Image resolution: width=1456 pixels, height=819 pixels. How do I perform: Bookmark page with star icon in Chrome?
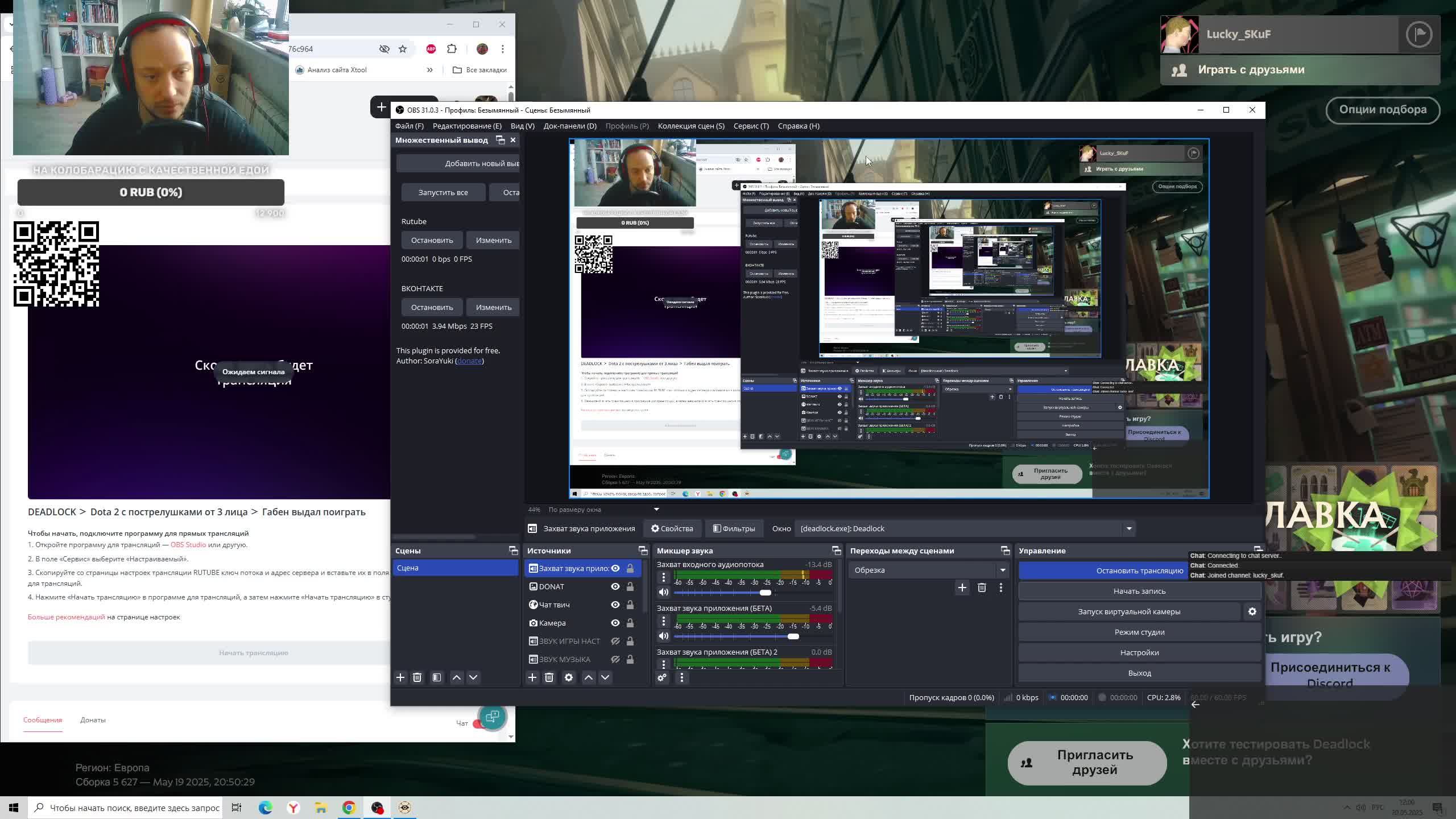tap(403, 49)
